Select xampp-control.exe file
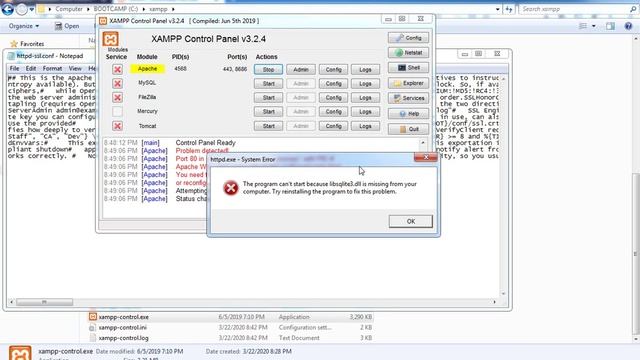640x360 pixels. click(x=230, y=317)
